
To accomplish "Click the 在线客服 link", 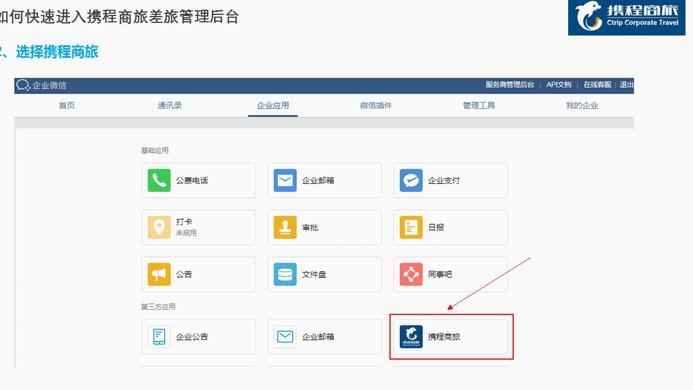I will coord(597,84).
